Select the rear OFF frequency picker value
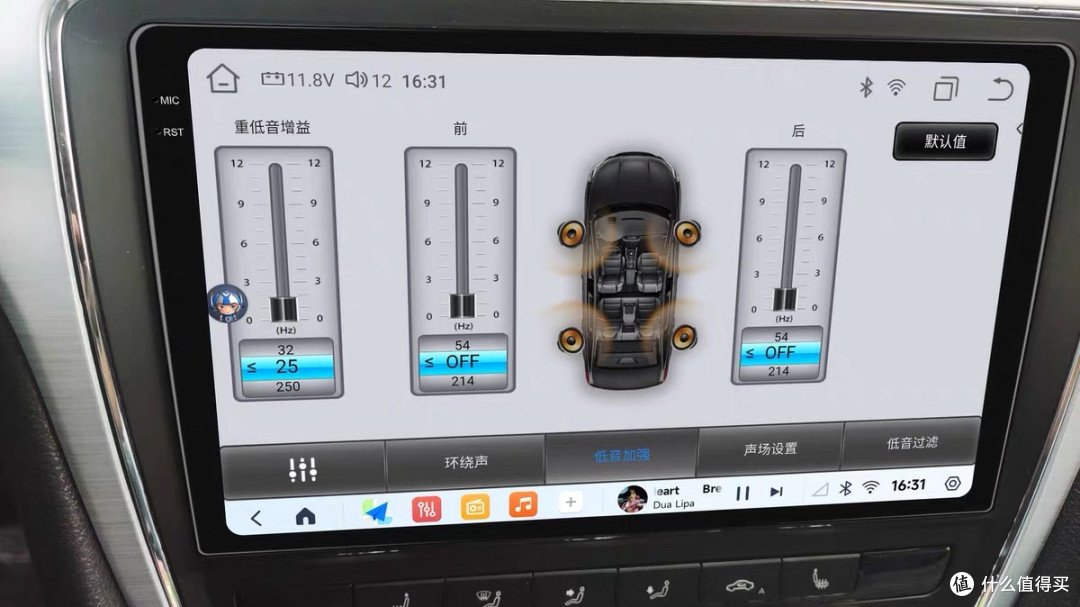 click(780, 353)
